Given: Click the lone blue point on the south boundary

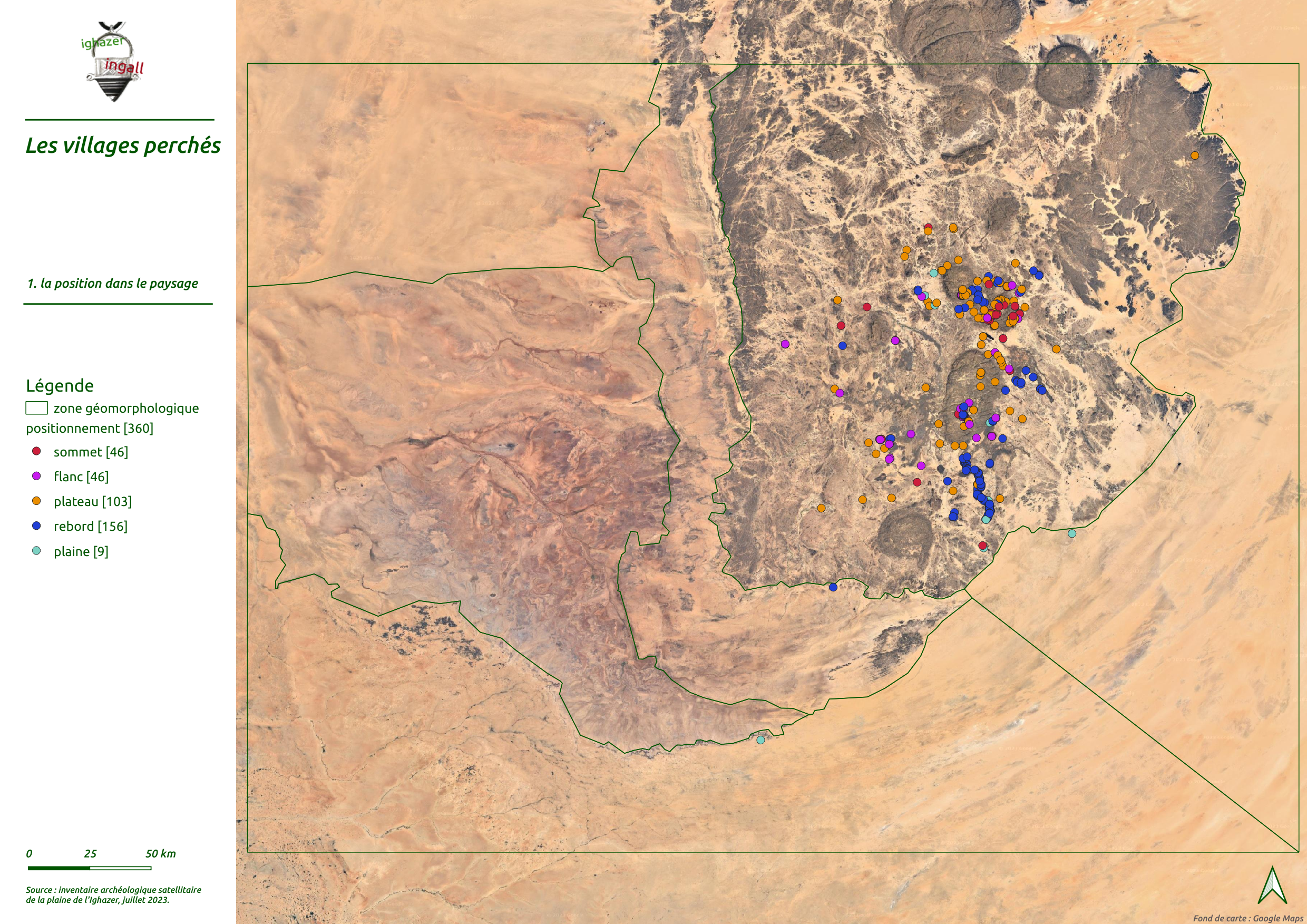Looking at the screenshot, I should coord(833,587).
